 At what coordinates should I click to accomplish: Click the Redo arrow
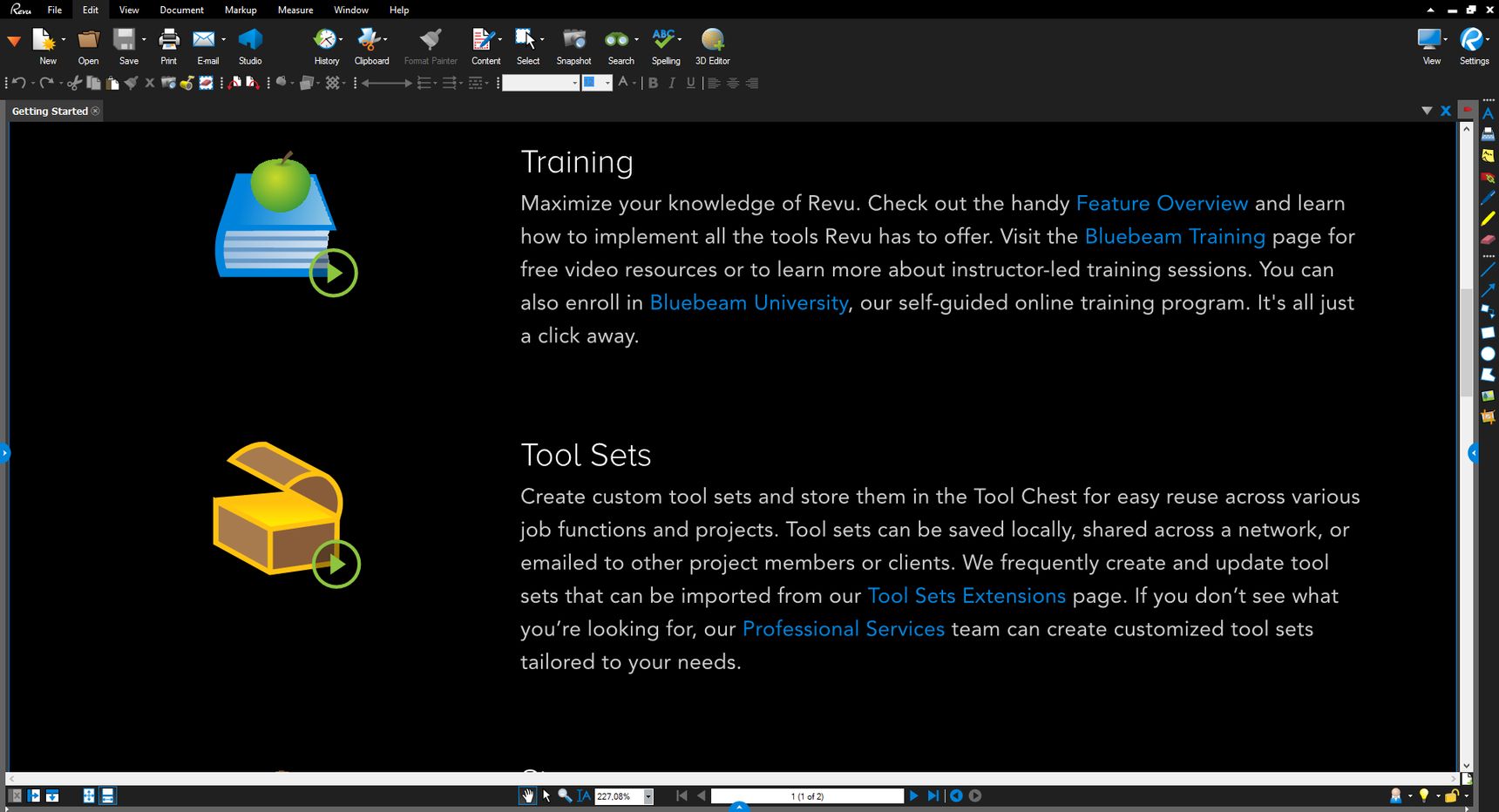[x=47, y=84]
